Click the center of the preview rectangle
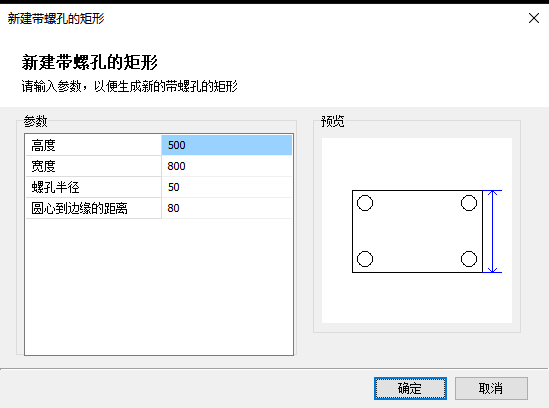 (x=417, y=231)
